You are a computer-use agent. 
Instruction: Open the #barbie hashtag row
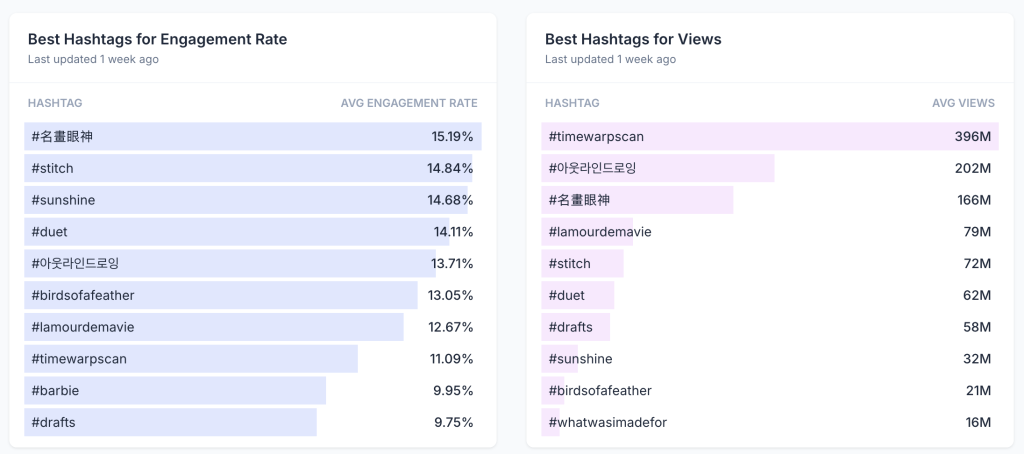55,390
